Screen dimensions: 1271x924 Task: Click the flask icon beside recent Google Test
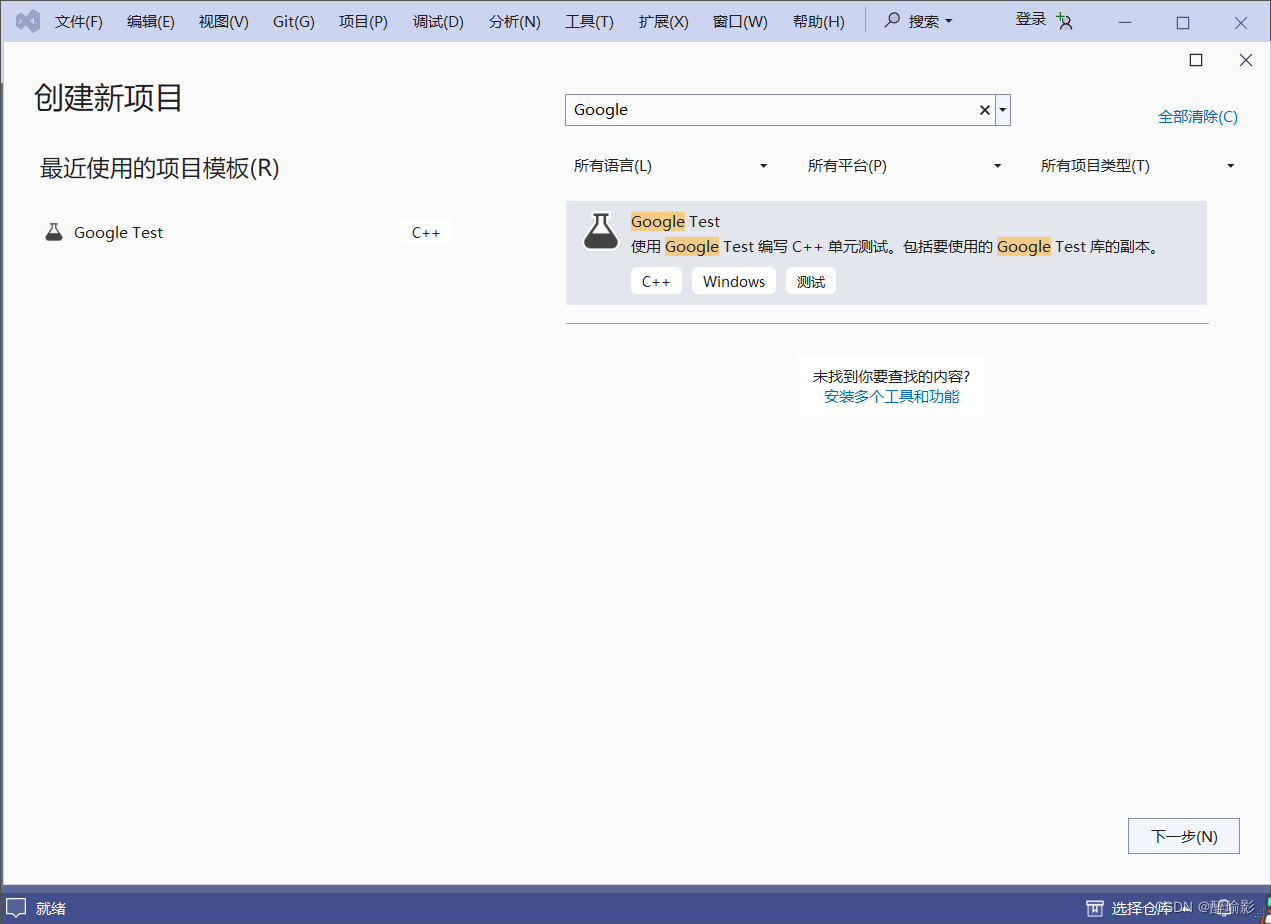(54, 232)
